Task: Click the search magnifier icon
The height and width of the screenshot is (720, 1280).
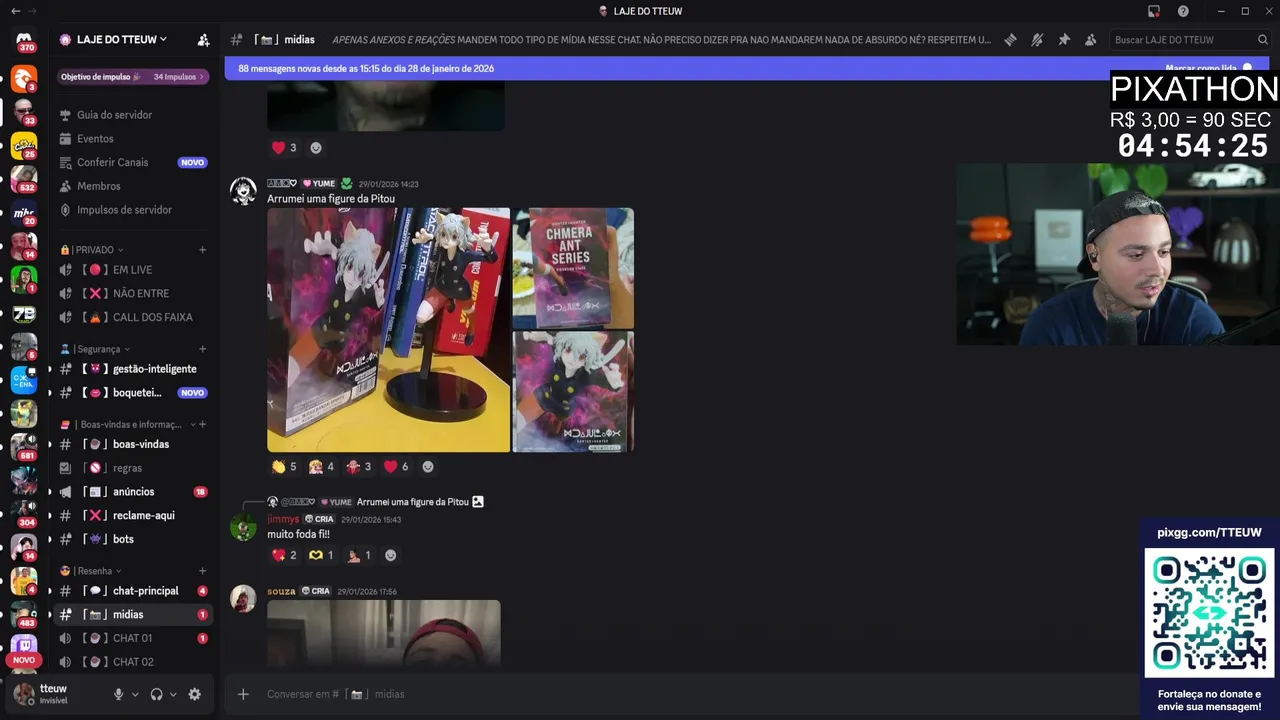Action: [1263, 40]
